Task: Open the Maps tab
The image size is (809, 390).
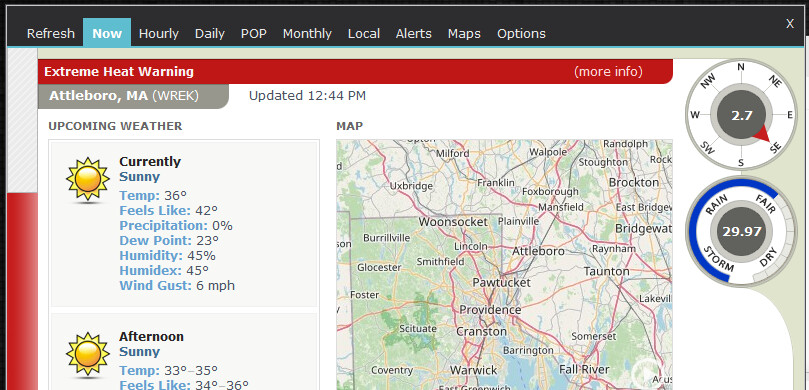Action: [x=464, y=34]
